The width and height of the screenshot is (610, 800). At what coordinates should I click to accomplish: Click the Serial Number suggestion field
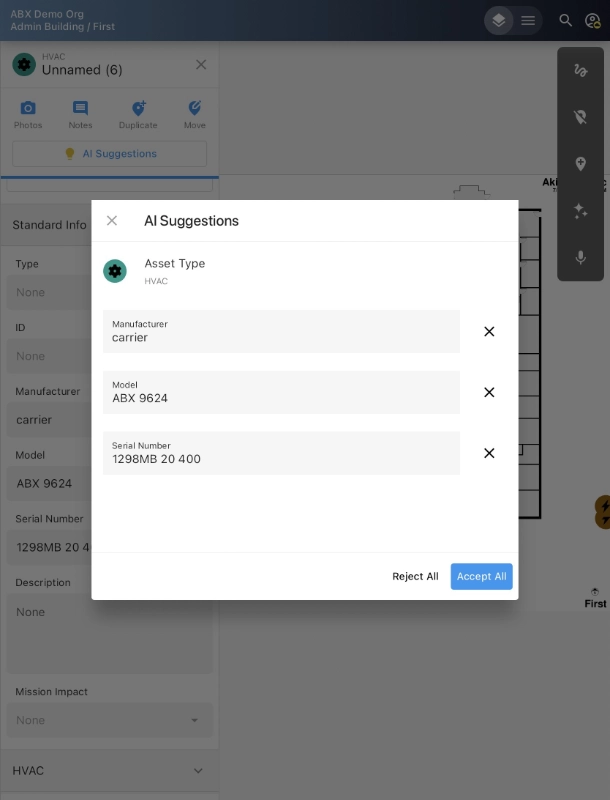tap(281, 453)
